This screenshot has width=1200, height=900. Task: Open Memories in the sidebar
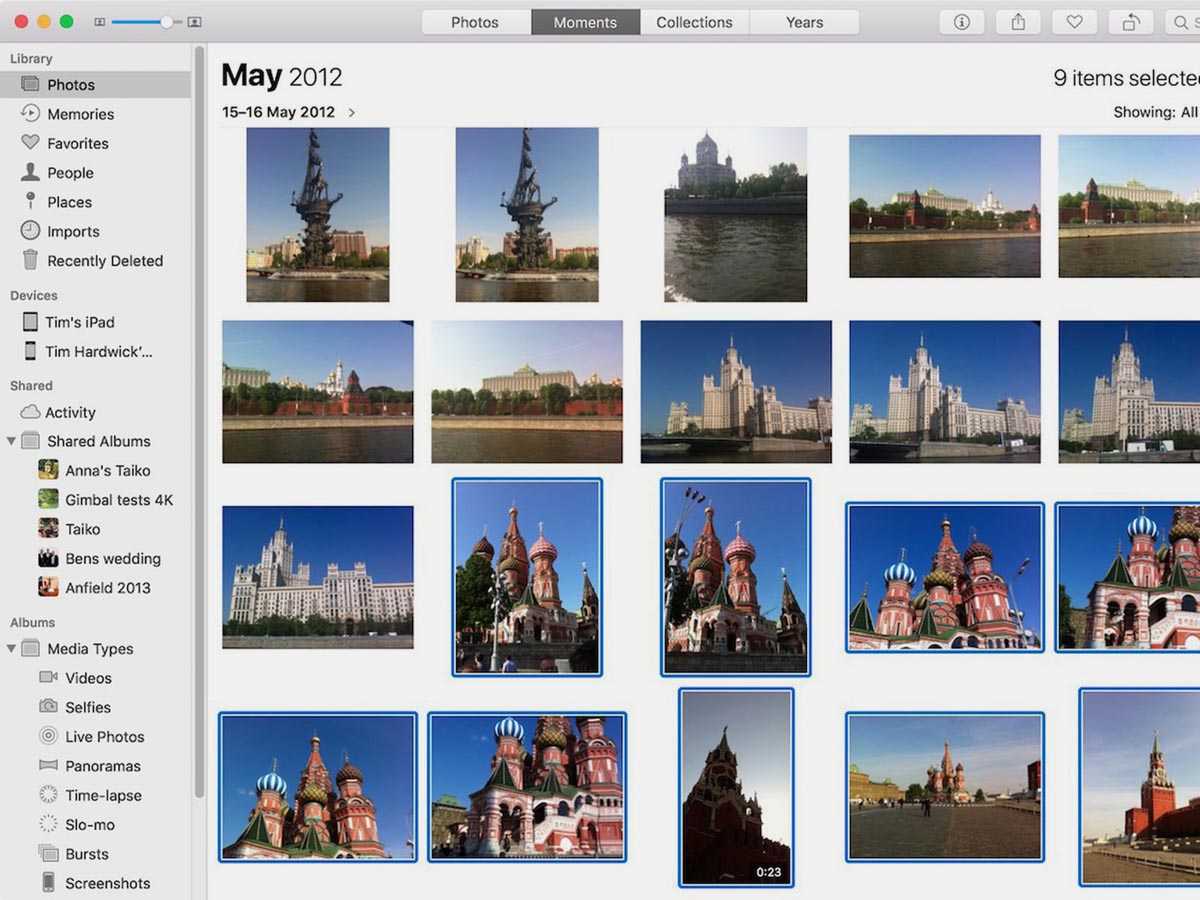click(x=80, y=114)
